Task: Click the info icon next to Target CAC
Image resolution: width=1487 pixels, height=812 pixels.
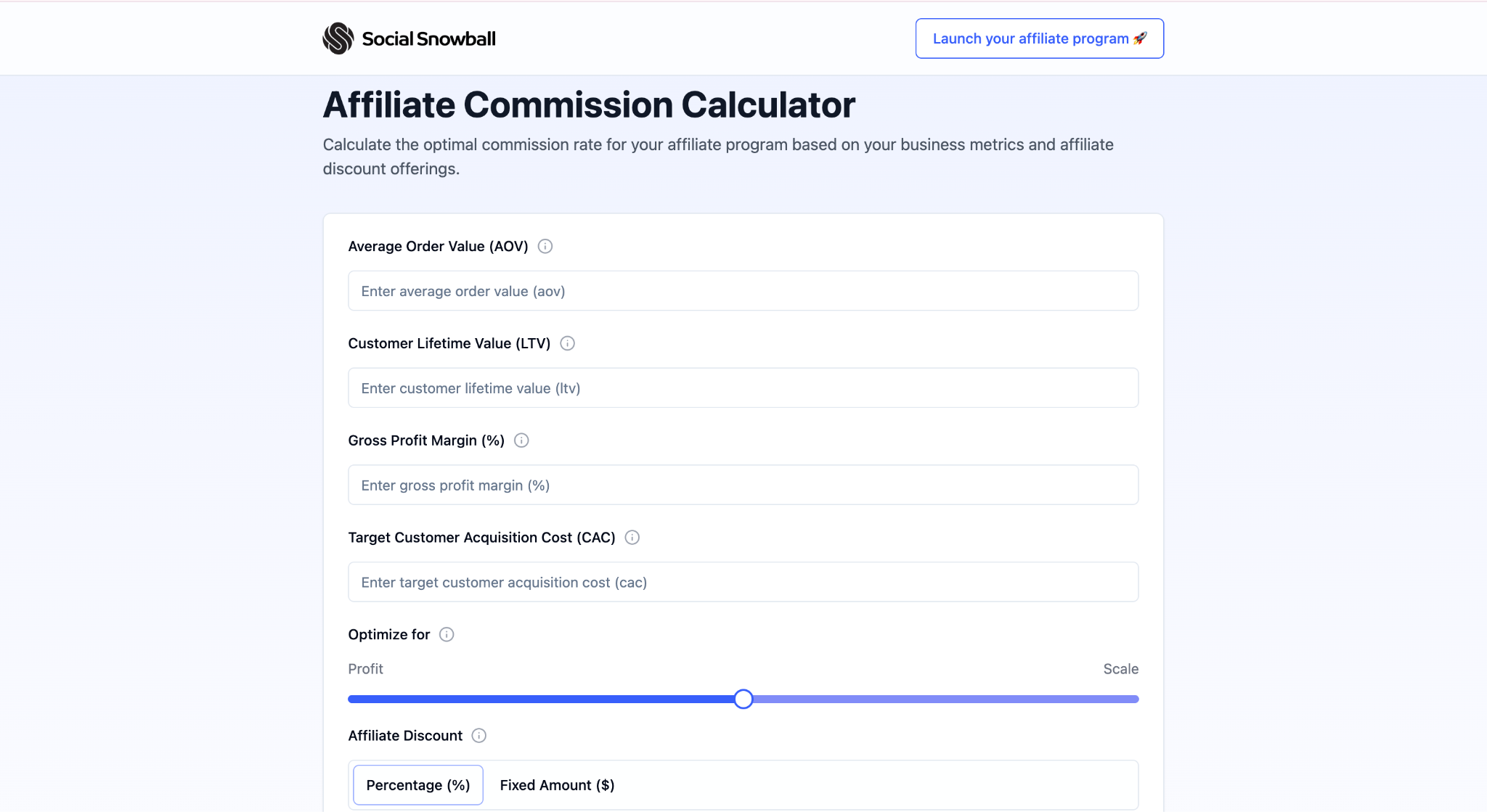Action: tap(632, 538)
